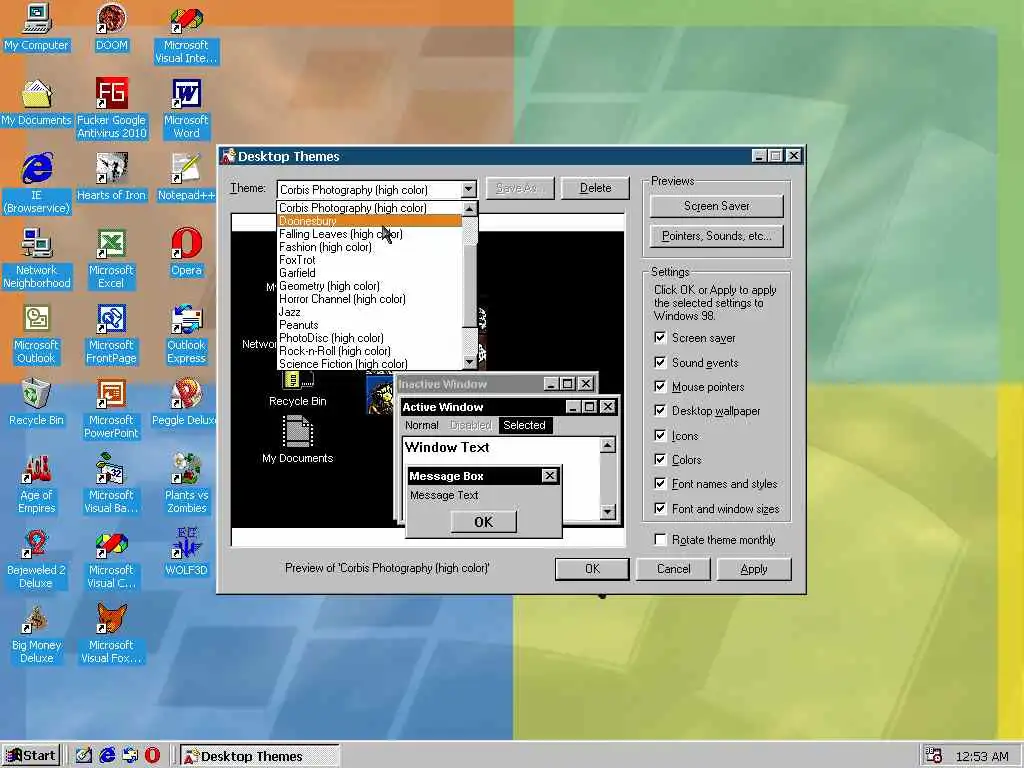This screenshot has width=1024, height=768.
Task: Select the Google Antivirus 2010 shortcut
Action: (x=112, y=109)
